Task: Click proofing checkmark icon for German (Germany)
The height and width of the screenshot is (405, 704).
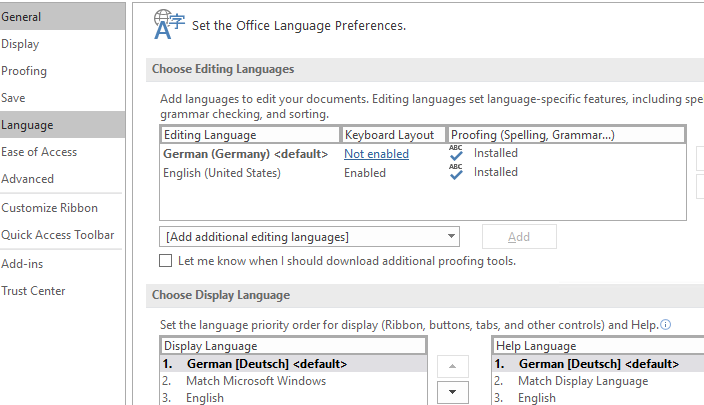Action: click(x=456, y=154)
